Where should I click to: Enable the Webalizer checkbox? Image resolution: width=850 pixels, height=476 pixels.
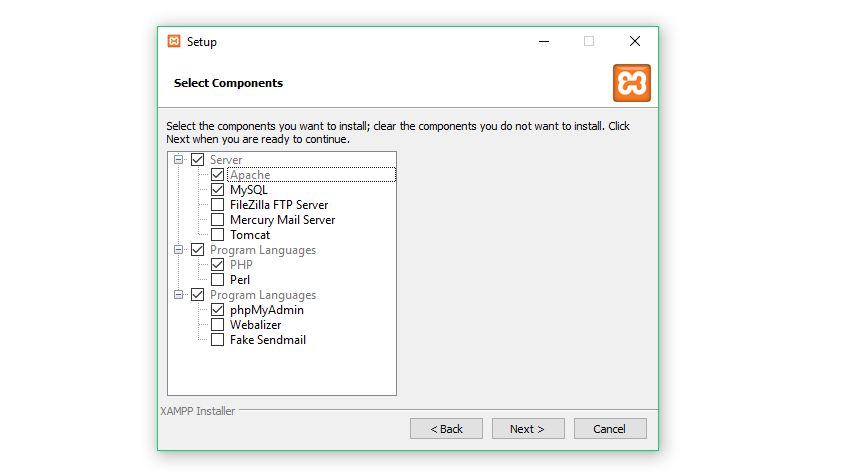click(217, 325)
